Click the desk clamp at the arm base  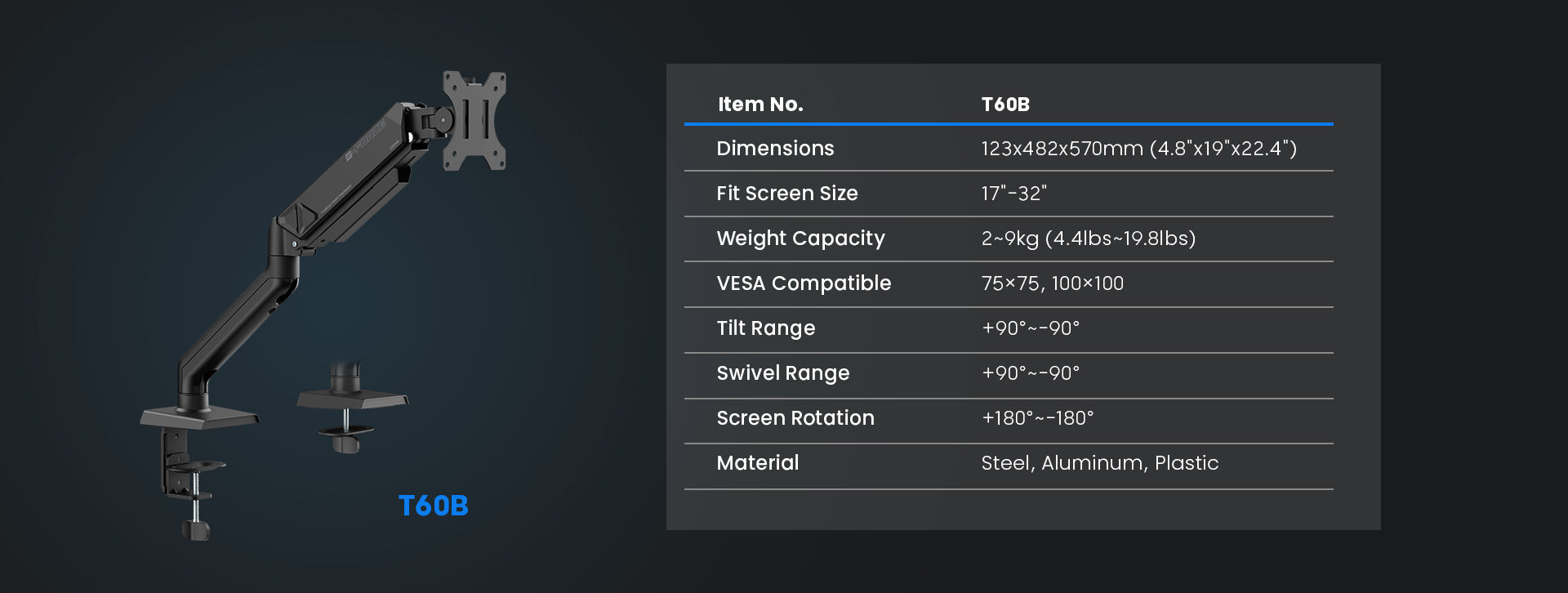(189, 474)
